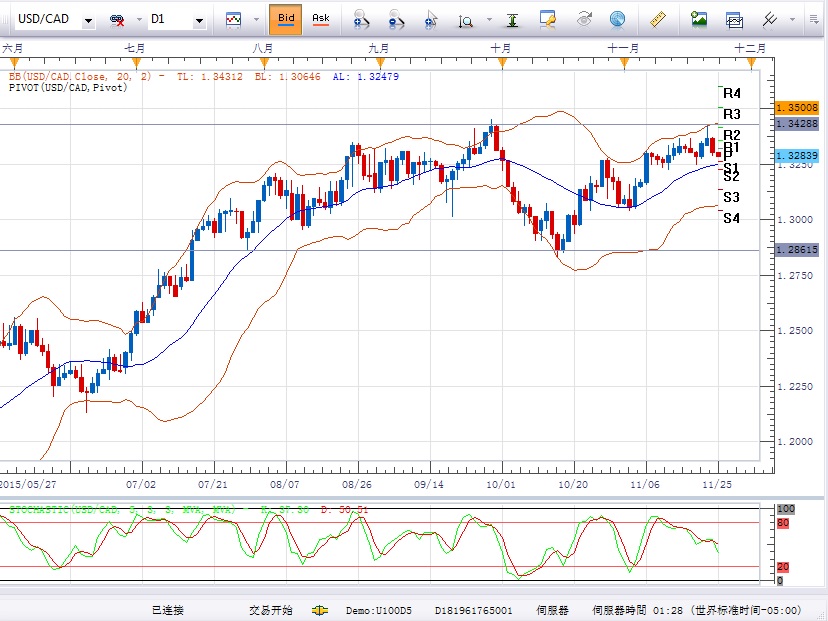
Task: Click the green fit-height arrows icon
Action: (512, 20)
